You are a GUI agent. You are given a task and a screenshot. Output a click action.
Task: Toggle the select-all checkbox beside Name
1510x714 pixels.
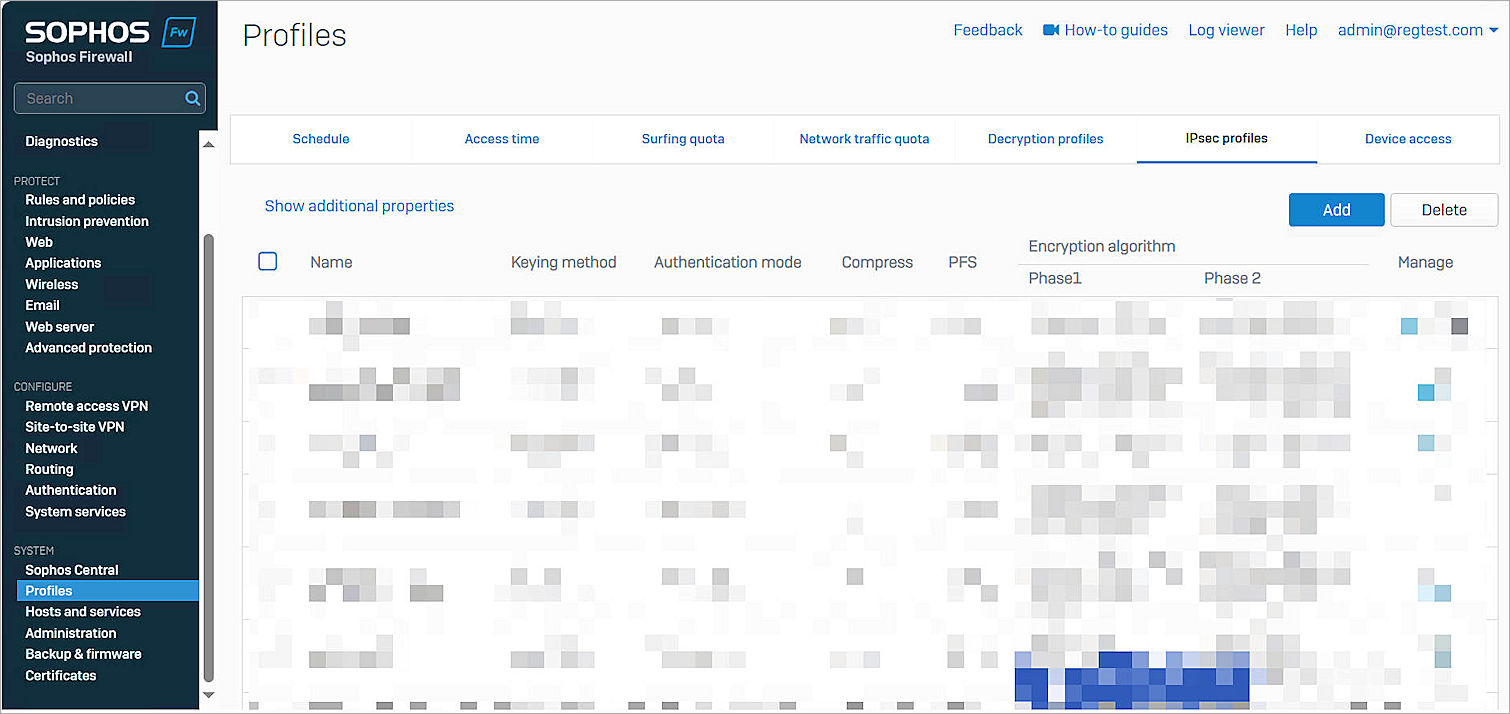coord(268,261)
